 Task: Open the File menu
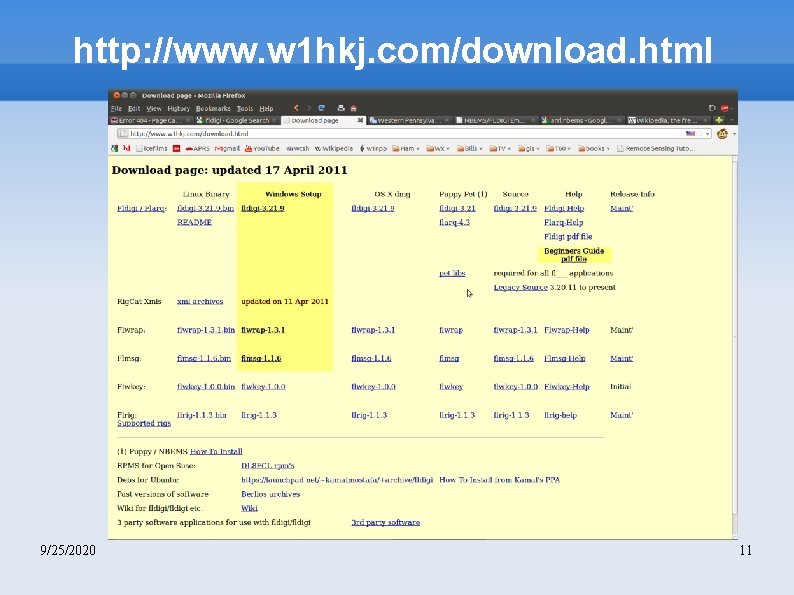[116, 108]
